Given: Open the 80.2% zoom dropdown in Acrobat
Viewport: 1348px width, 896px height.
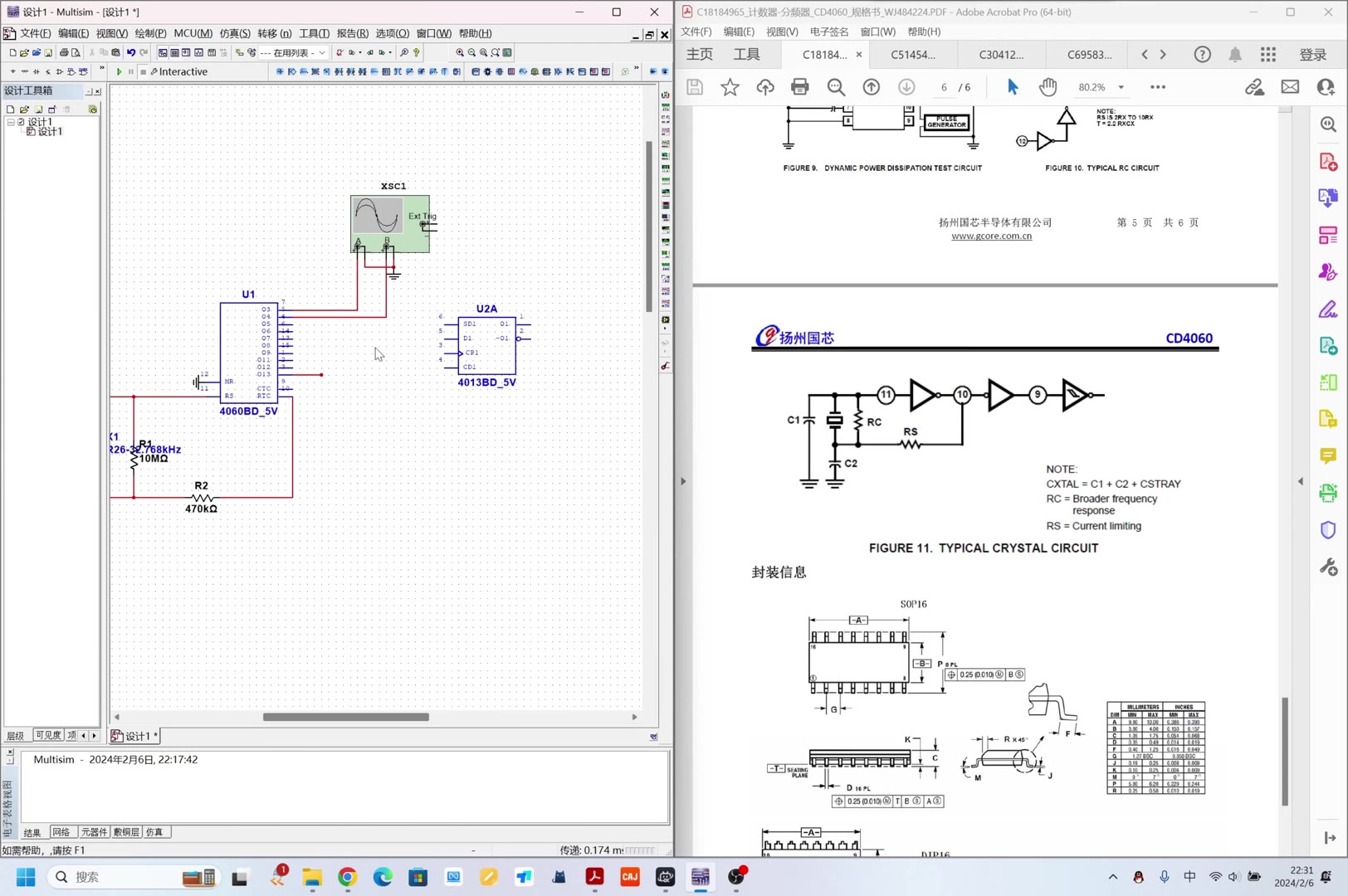Looking at the screenshot, I should pyautogui.click(x=1121, y=87).
